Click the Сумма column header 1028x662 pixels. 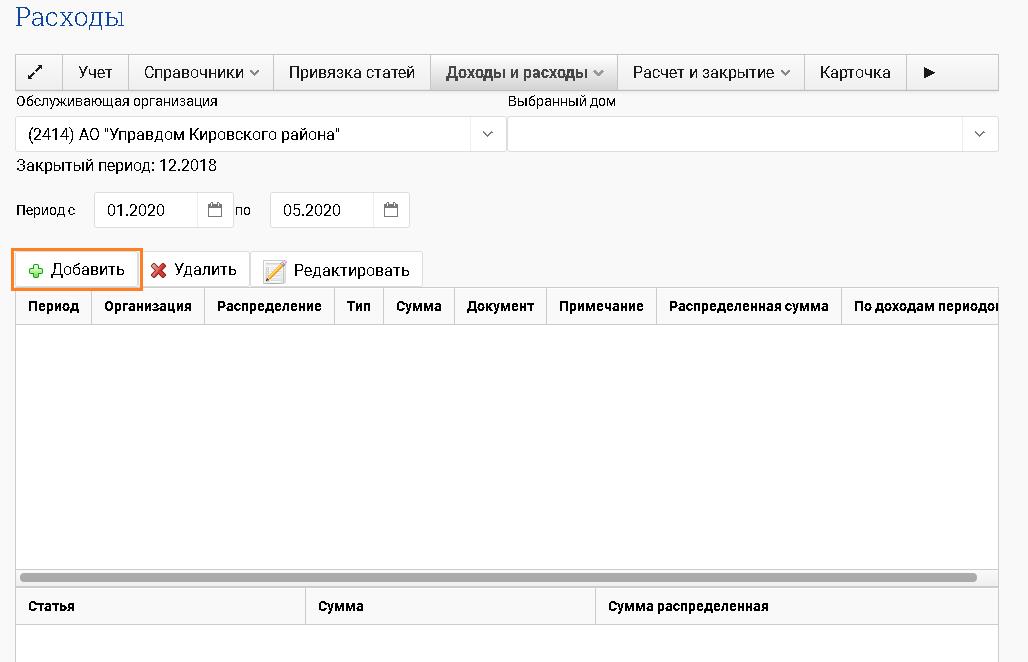click(418, 306)
